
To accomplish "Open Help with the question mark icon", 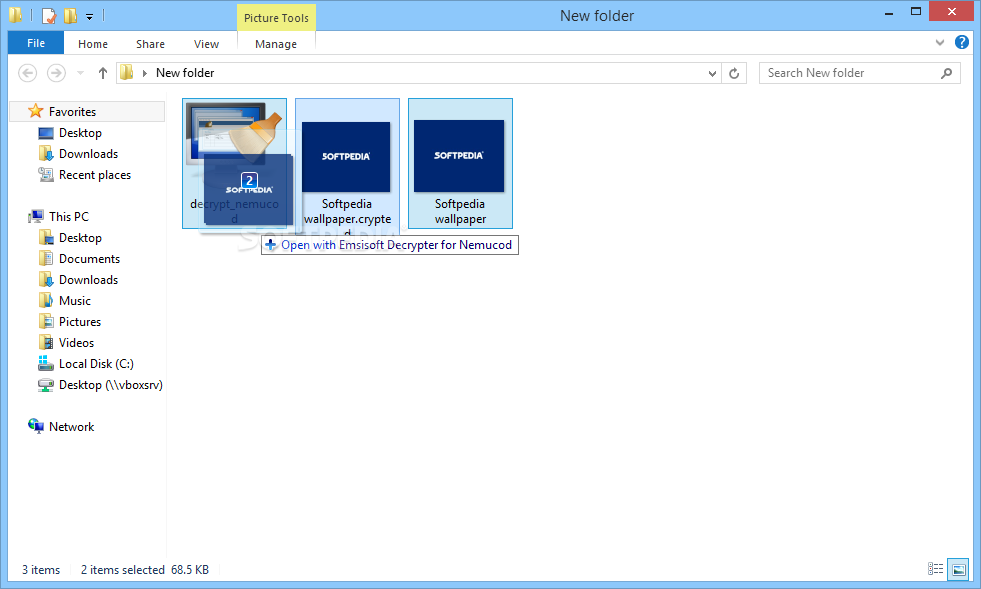I will (962, 42).
